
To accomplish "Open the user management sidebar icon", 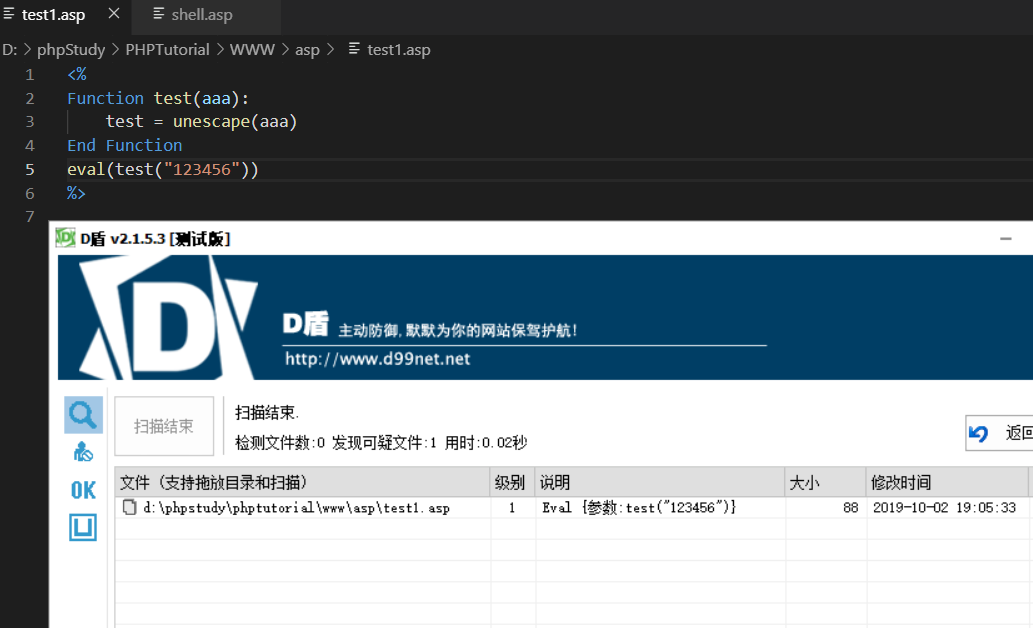I will [83, 452].
